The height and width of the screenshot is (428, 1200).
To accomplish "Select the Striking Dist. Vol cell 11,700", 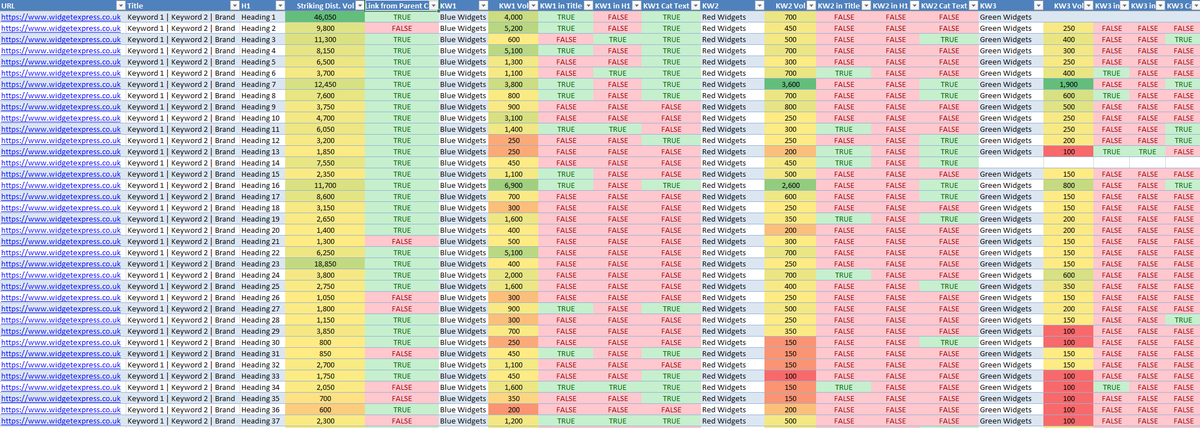I will pos(325,185).
